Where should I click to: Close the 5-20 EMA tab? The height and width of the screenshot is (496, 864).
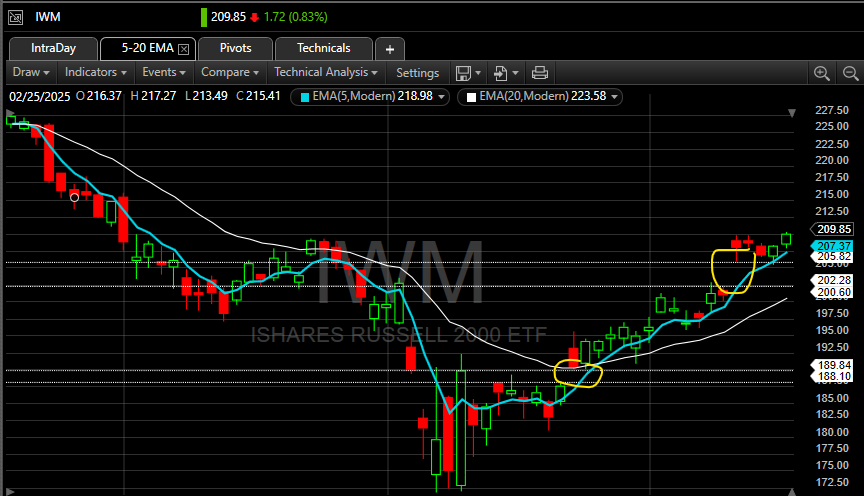point(183,48)
